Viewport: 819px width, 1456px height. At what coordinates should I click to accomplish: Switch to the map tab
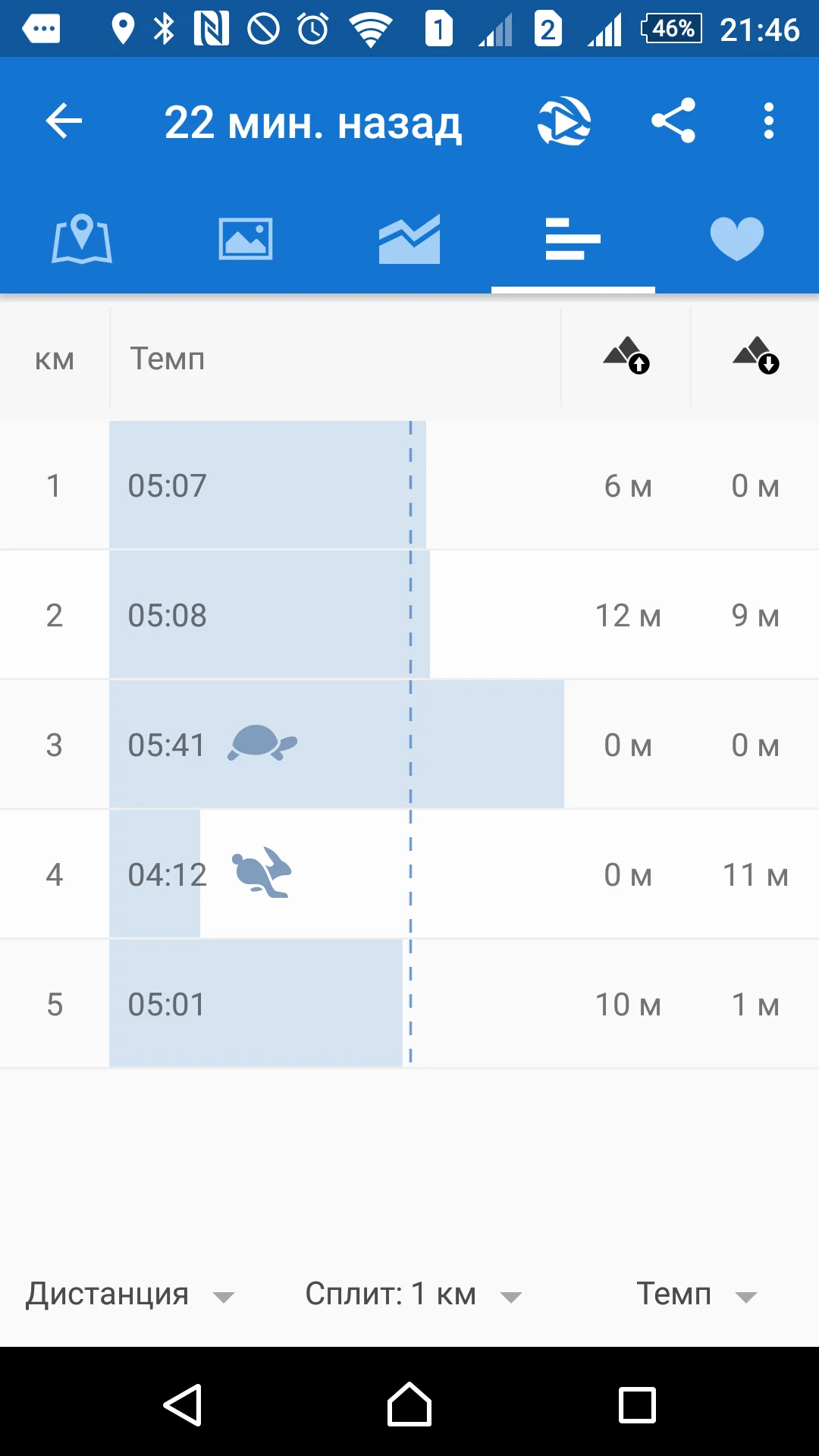coord(82,240)
